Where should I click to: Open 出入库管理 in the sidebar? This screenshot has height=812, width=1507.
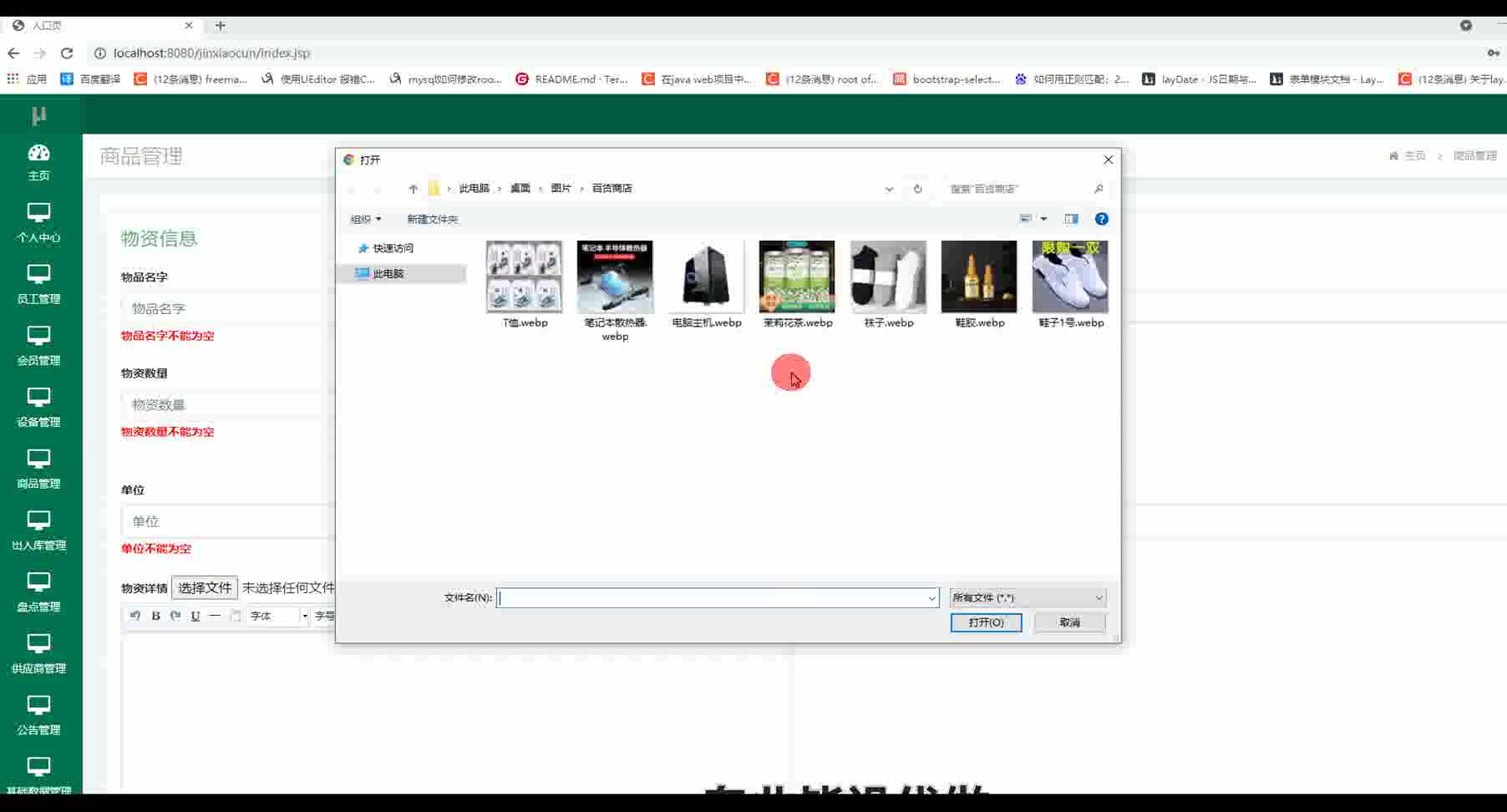(38, 531)
